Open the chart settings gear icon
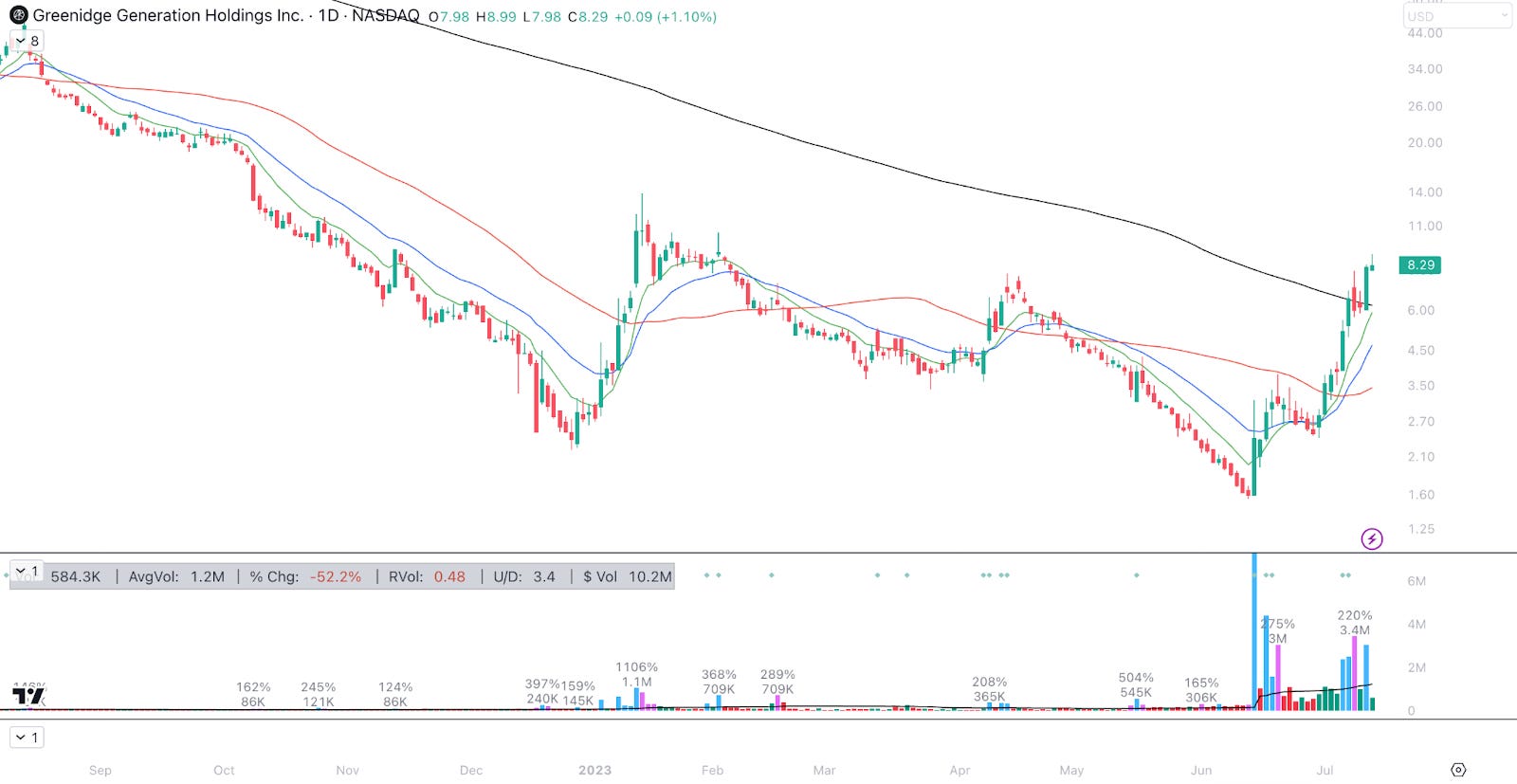This screenshot has width=1517, height=784. click(x=1458, y=770)
